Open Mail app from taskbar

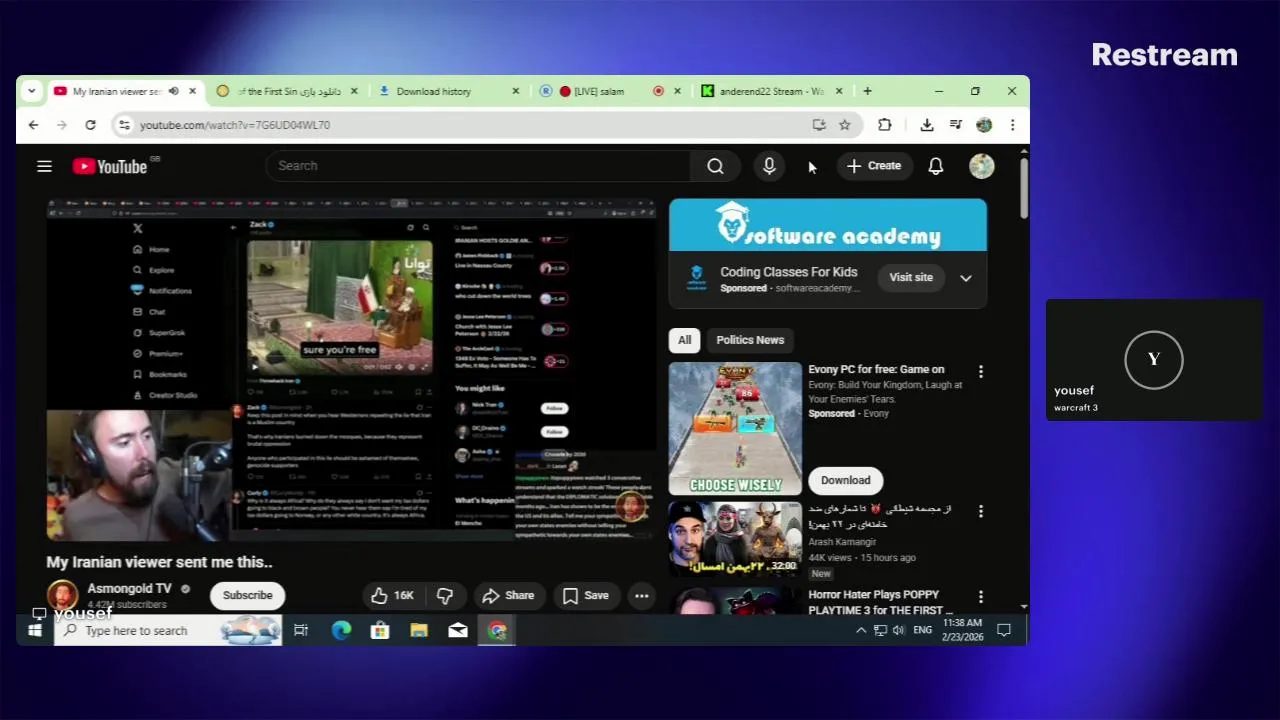coord(458,631)
